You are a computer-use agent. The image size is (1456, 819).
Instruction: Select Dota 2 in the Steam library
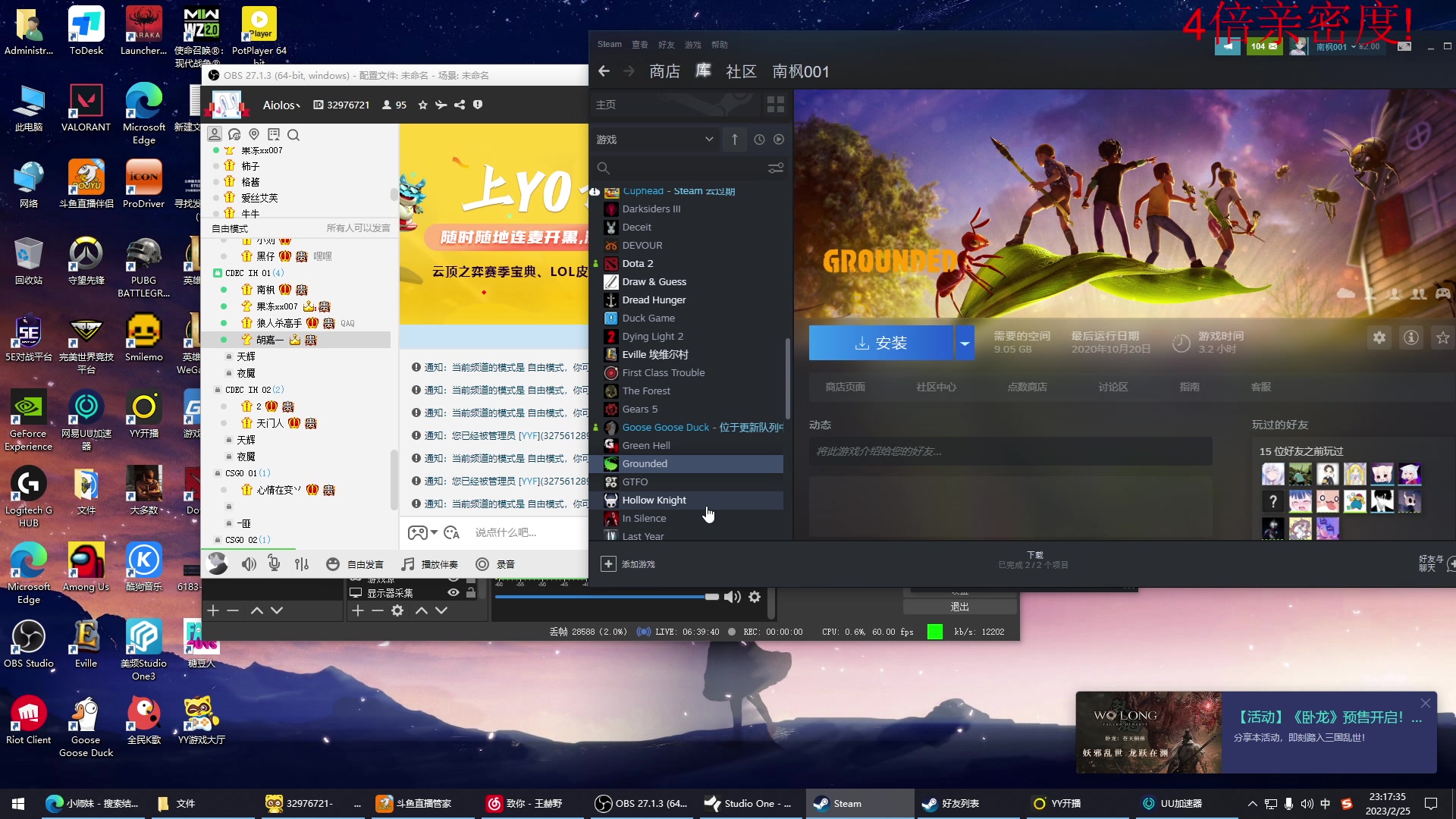[x=693, y=264]
